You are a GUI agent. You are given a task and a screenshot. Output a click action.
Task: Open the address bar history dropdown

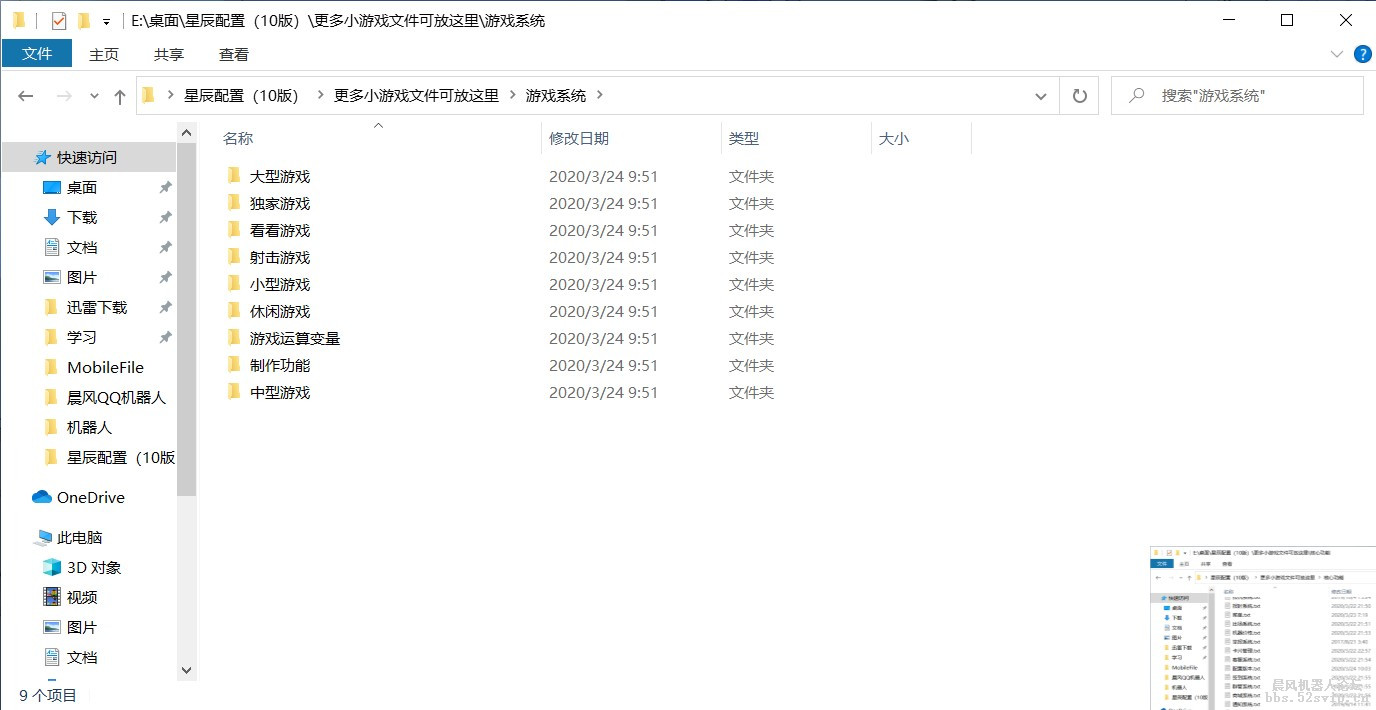click(x=1041, y=95)
